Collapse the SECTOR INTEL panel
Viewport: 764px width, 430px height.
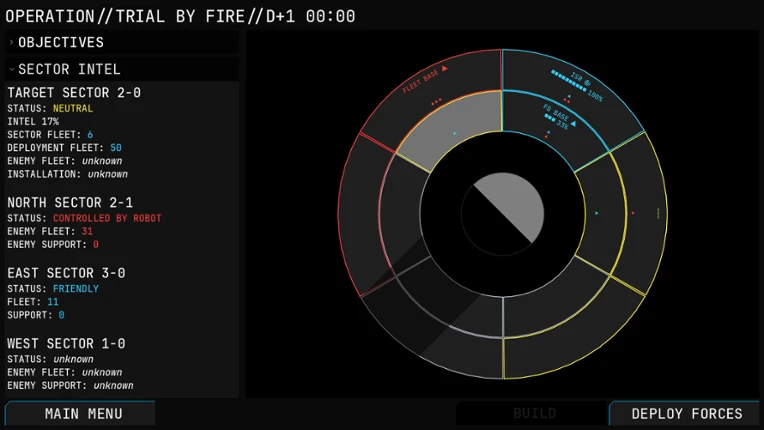coord(122,69)
